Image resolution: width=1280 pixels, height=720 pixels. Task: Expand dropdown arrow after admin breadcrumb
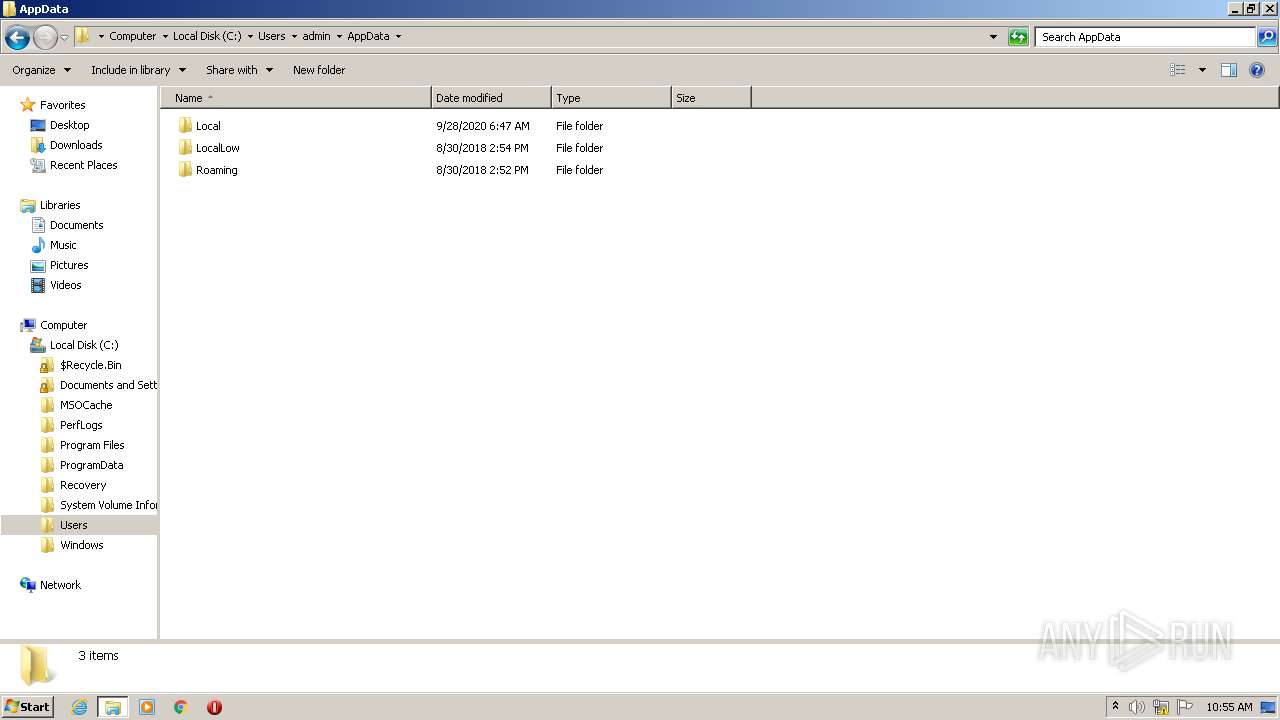point(339,37)
